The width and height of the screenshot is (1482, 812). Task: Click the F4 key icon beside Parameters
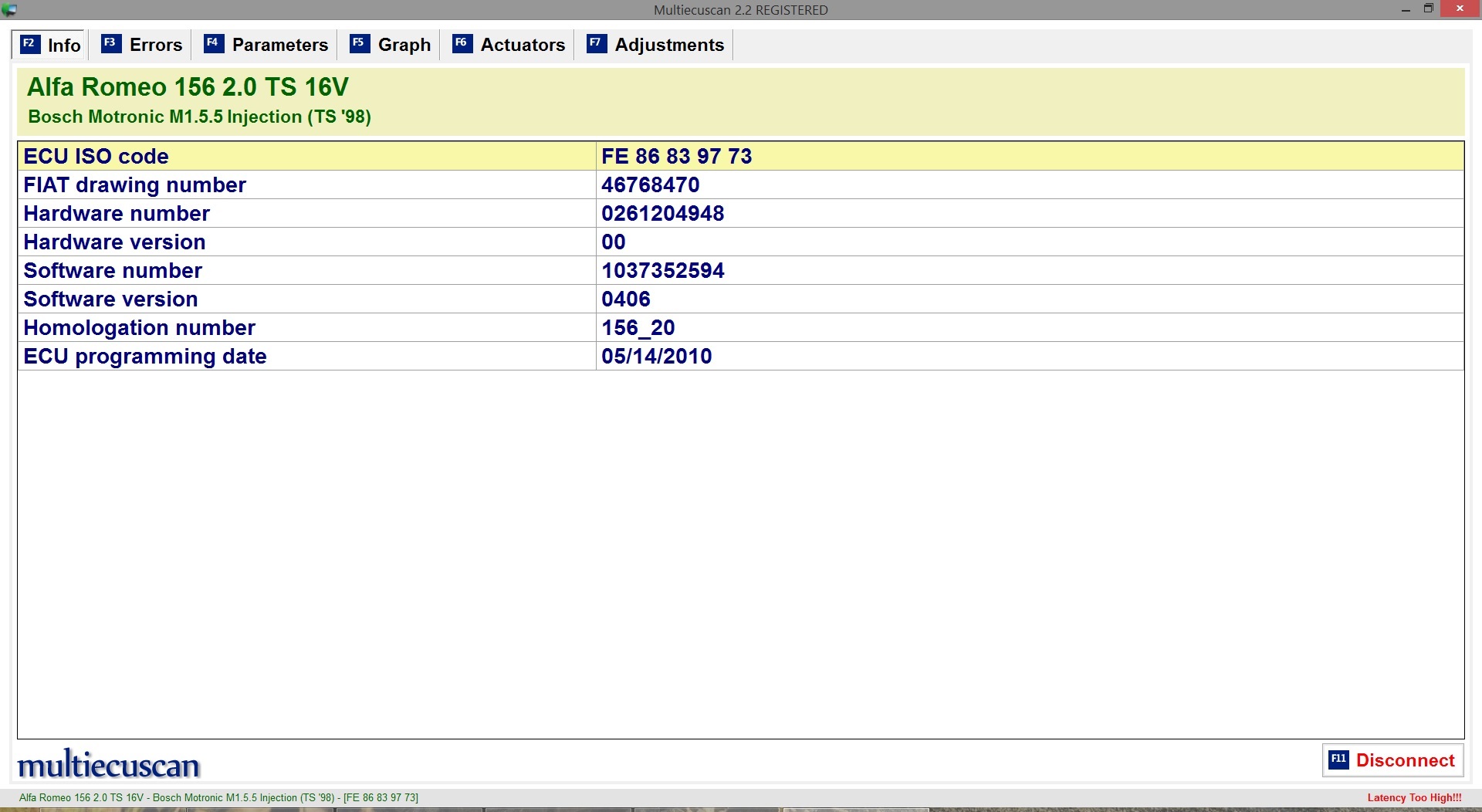(x=214, y=44)
